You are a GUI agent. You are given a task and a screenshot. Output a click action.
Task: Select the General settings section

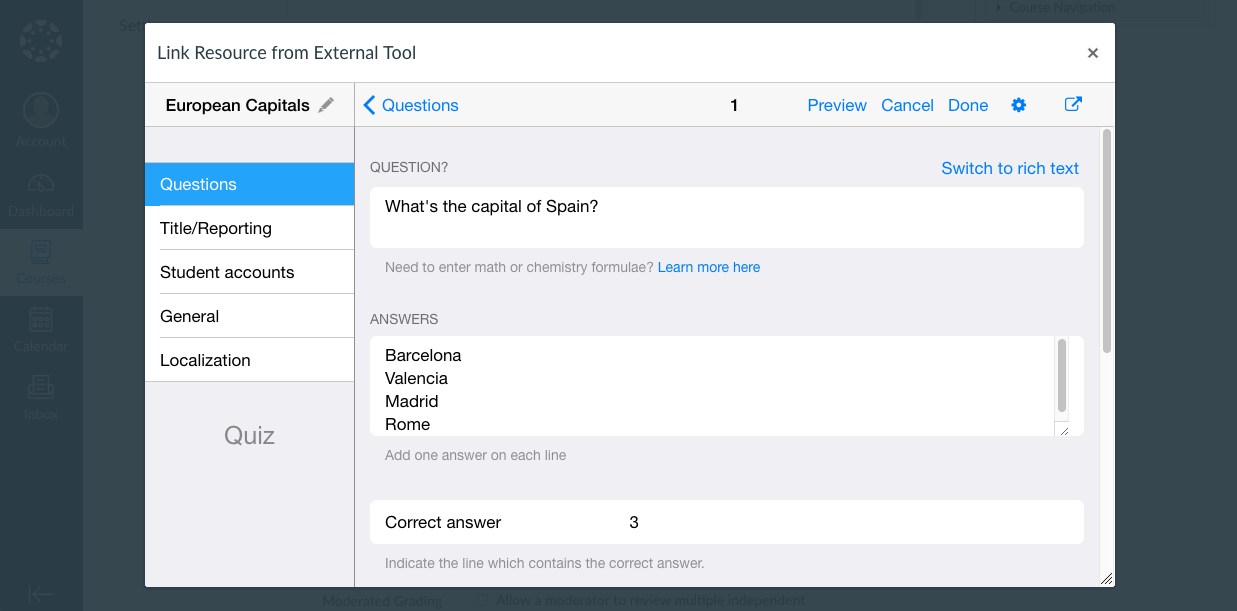(x=249, y=316)
